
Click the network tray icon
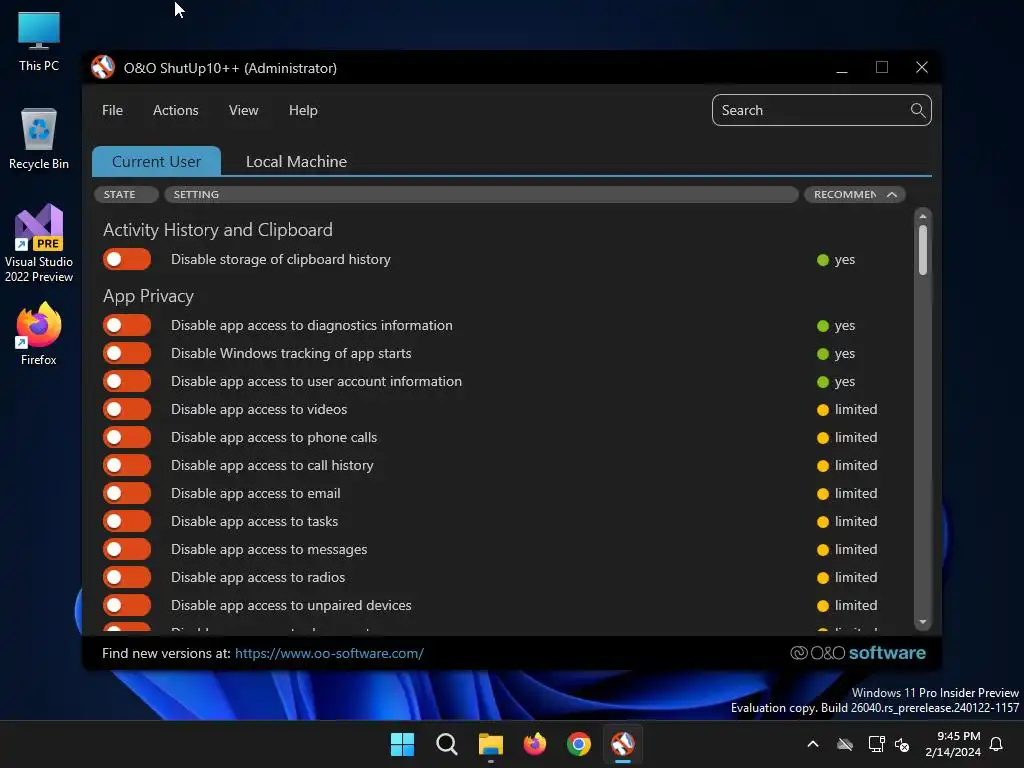pos(876,744)
